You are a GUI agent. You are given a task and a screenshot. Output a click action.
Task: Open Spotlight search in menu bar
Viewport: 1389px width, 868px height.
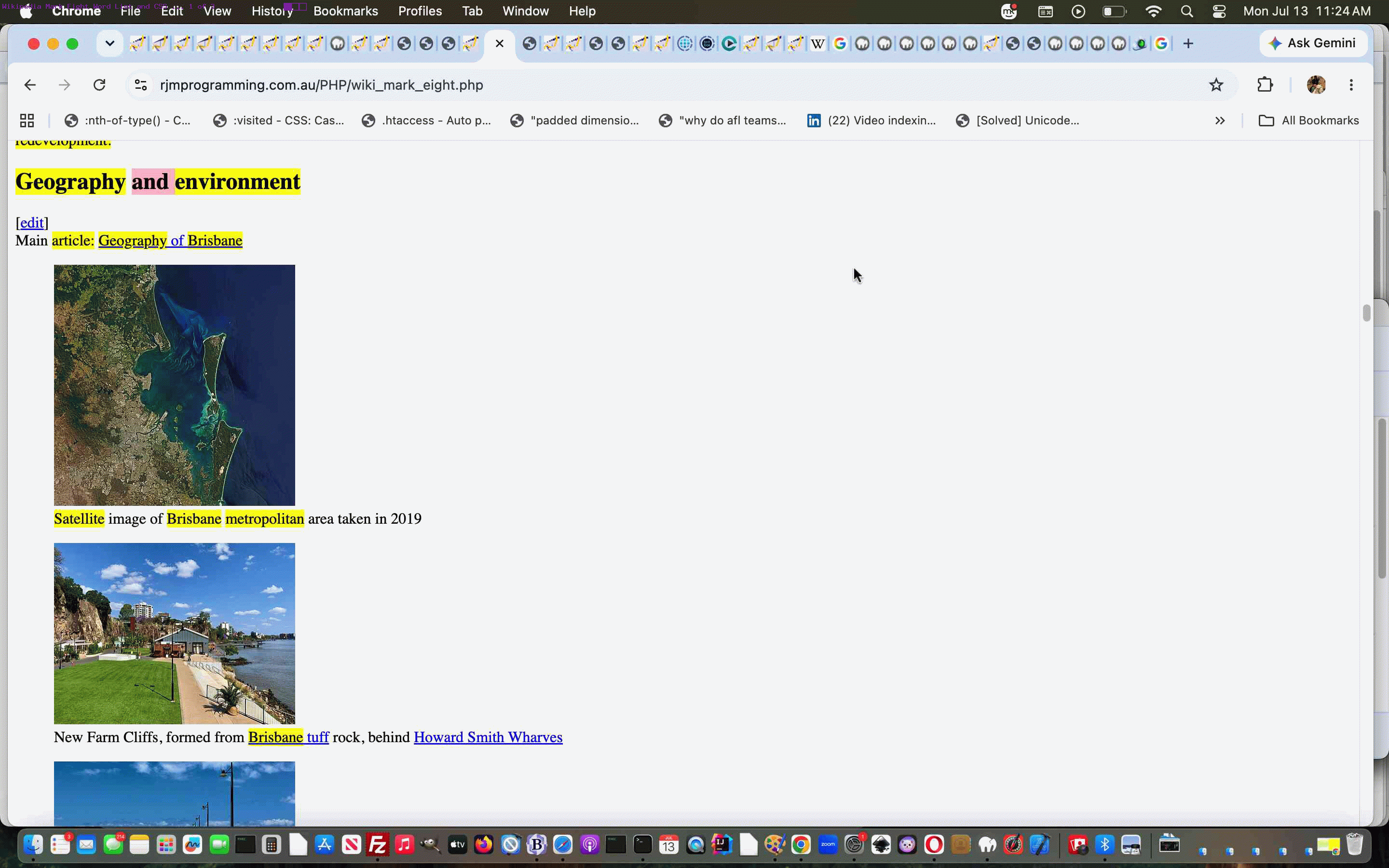click(x=1186, y=11)
